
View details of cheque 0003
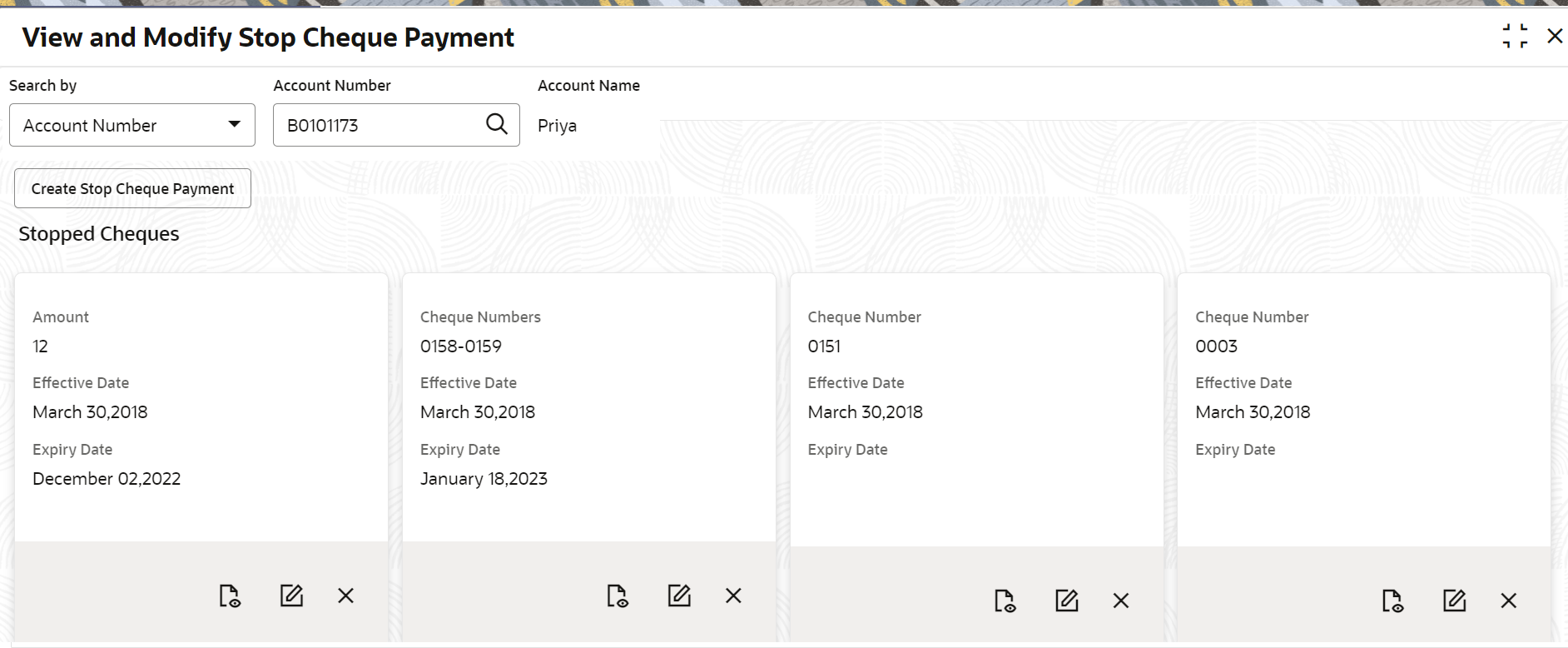coord(1392,601)
